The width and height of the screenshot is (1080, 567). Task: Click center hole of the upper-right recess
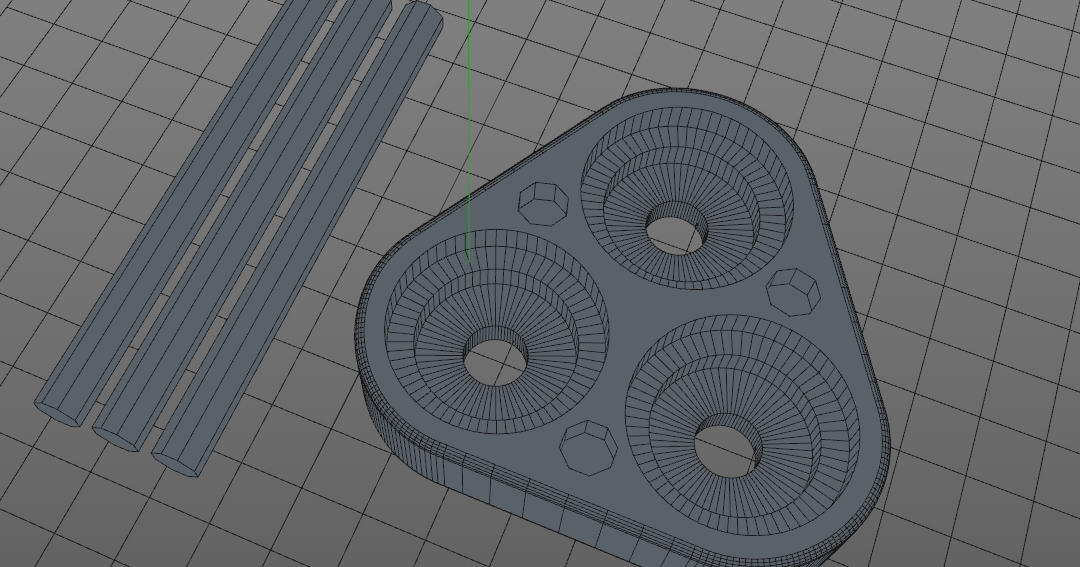coord(676,232)
